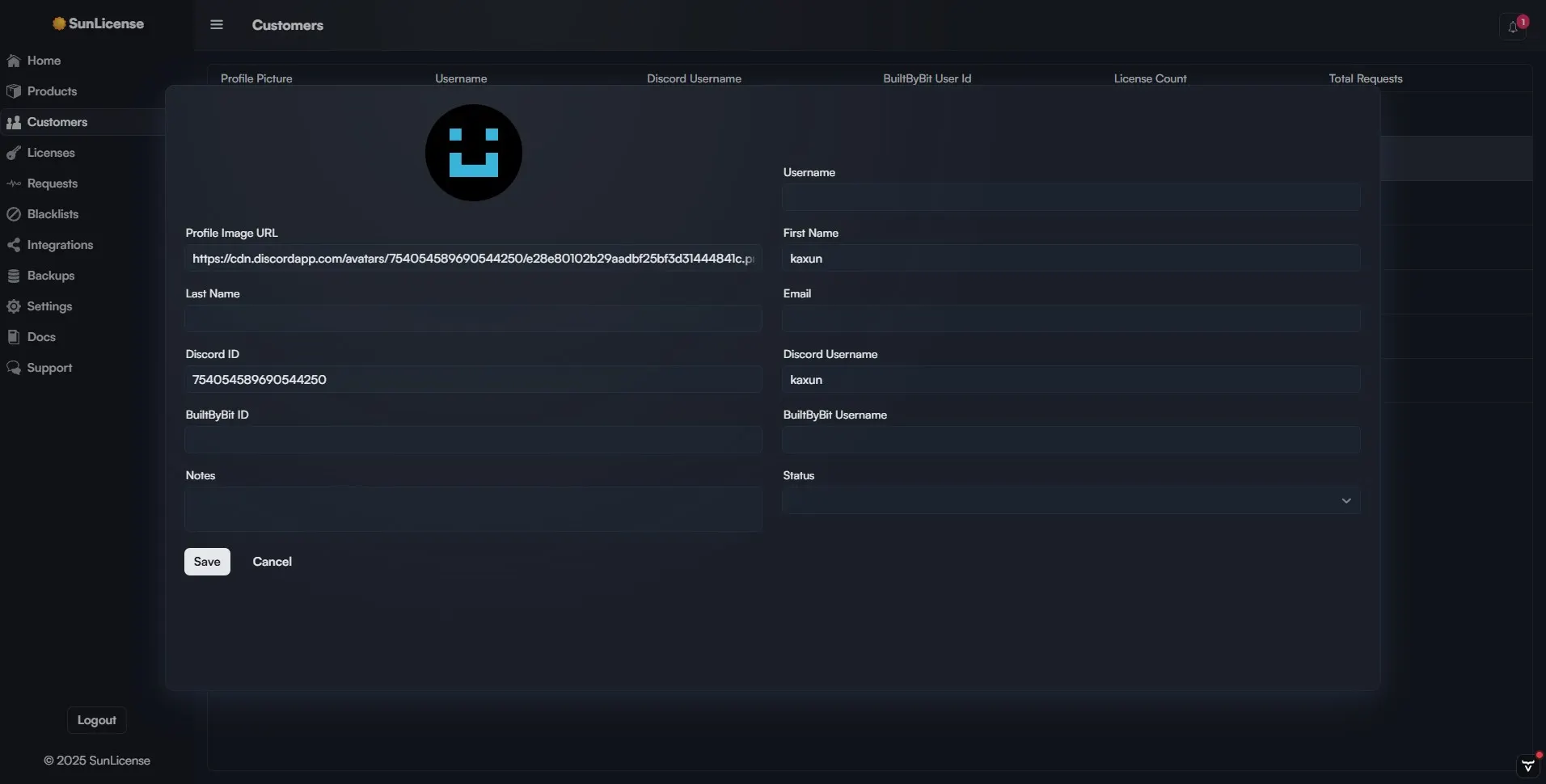Open Settings from the sidebar
Screen dimensions: 1546x784
[x=49, y=306]
